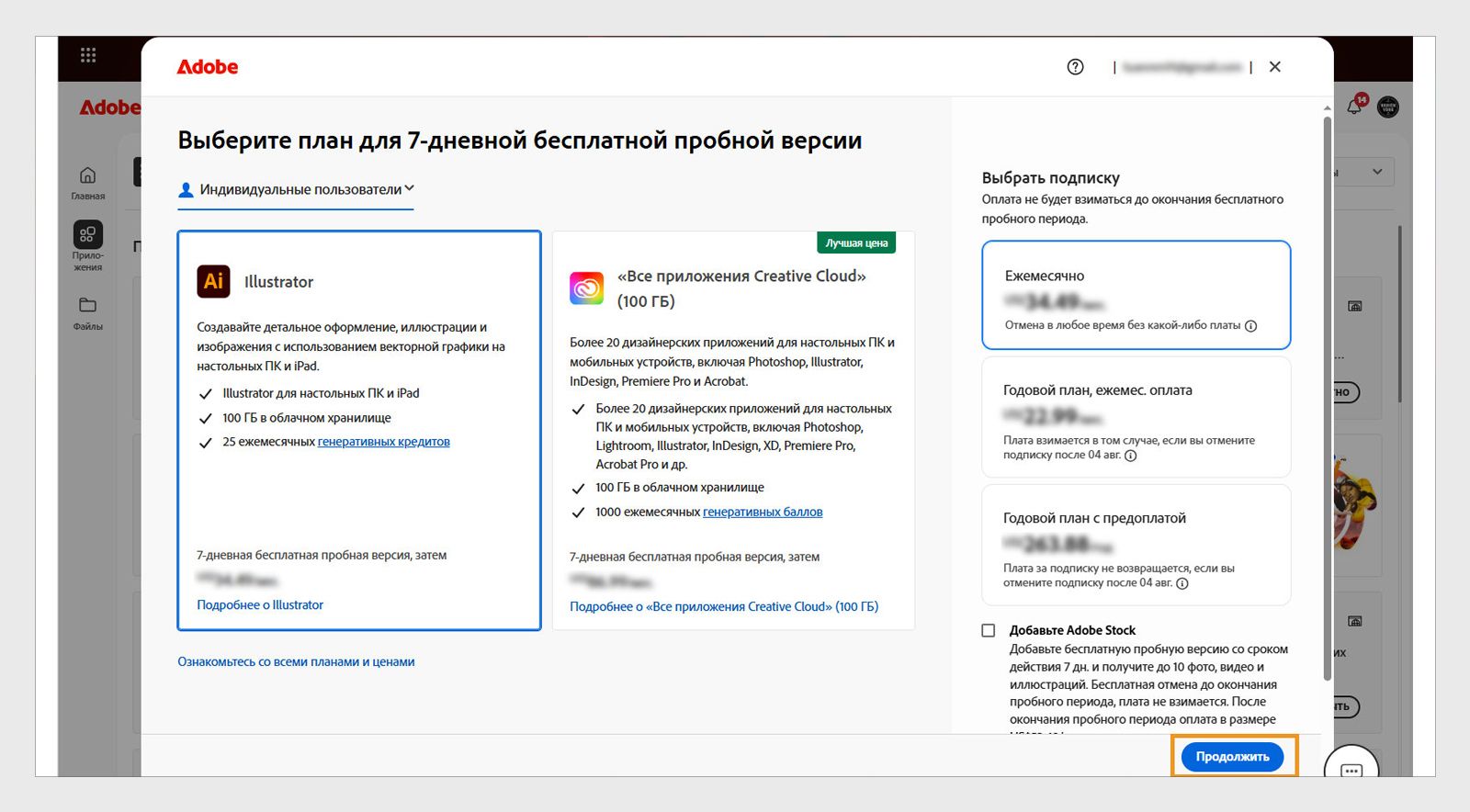The image size is (1470, 812).
Task: Click the Illustrator Ai app icon
Action: pos(214,281)
